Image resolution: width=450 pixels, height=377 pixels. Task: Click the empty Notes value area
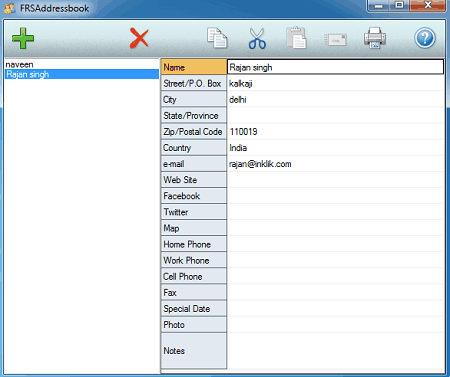[335, 351]
